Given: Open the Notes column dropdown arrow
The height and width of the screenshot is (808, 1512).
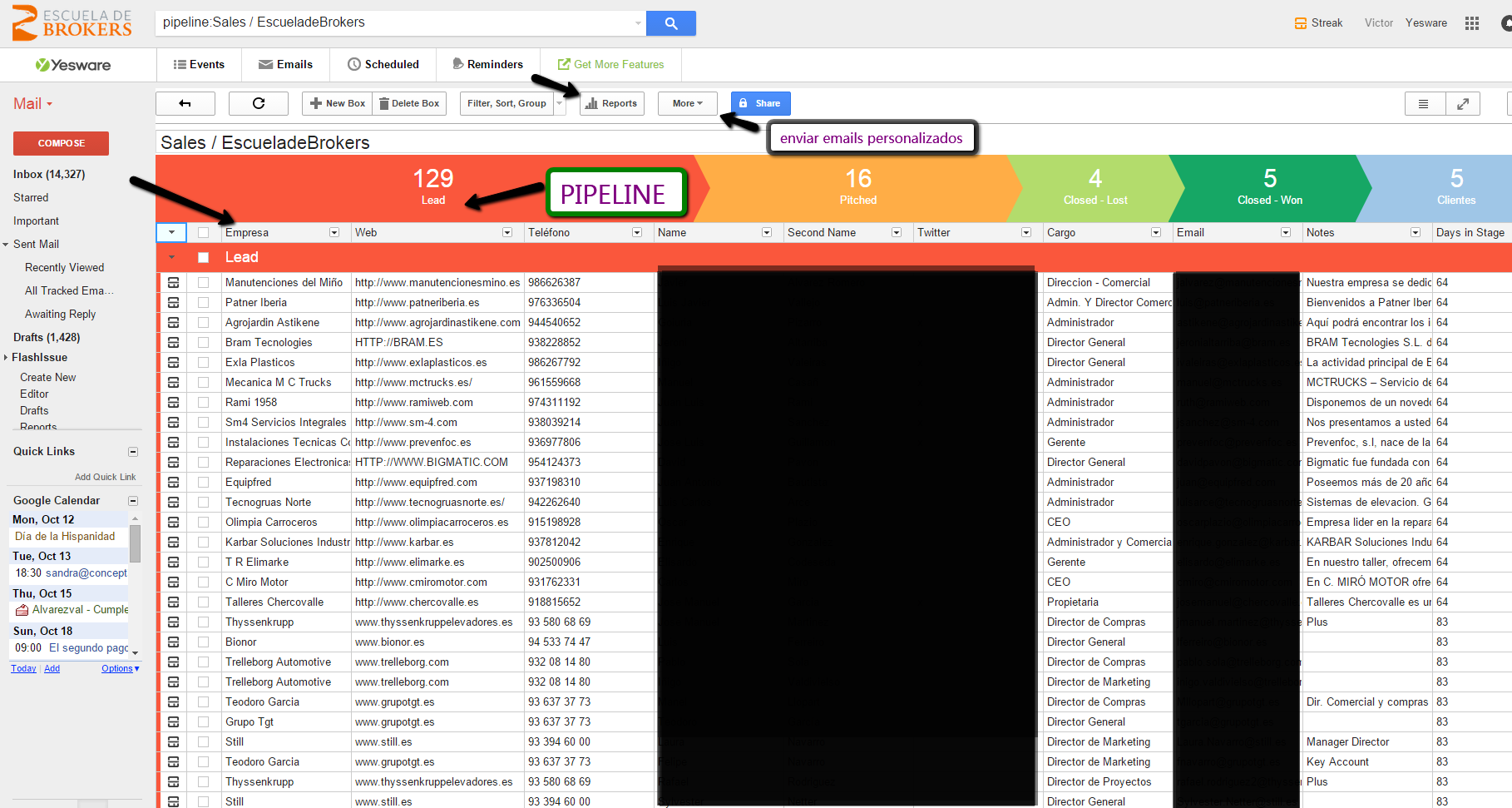Looking at the screenshot, I should click(x=1416, y=233).
